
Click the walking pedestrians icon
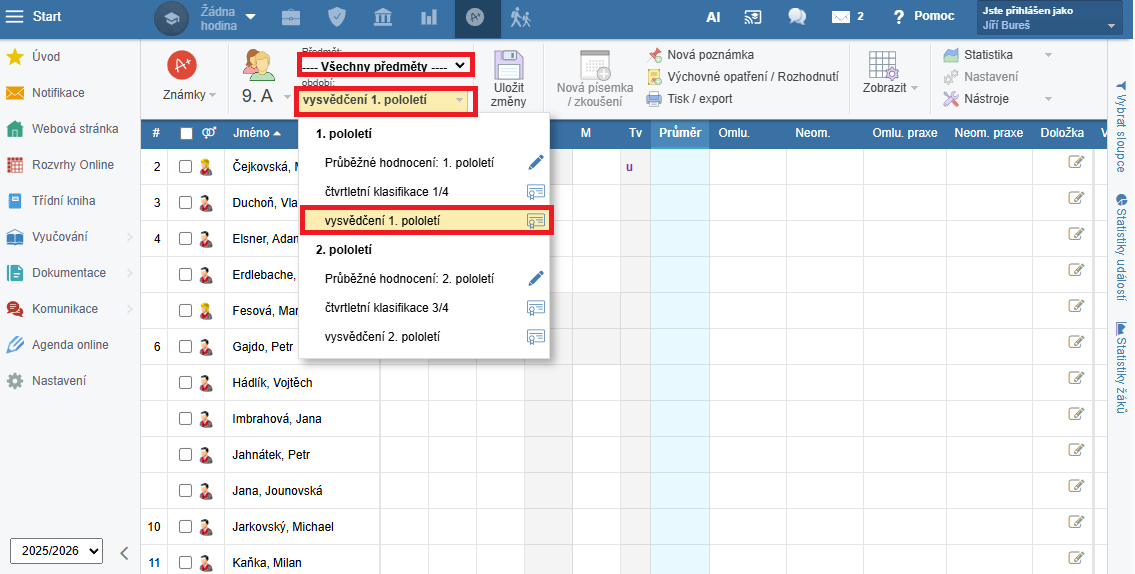(520, 17)
